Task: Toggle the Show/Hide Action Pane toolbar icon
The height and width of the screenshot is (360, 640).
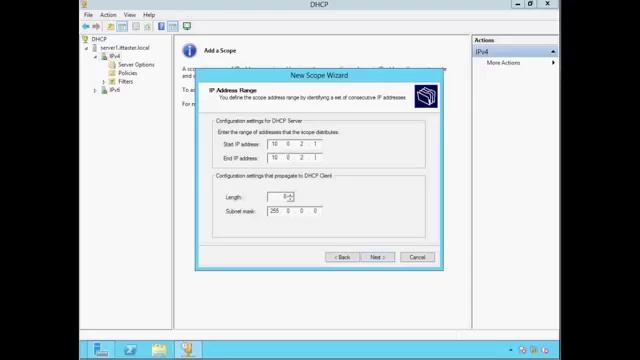Action: pos(173,27)
